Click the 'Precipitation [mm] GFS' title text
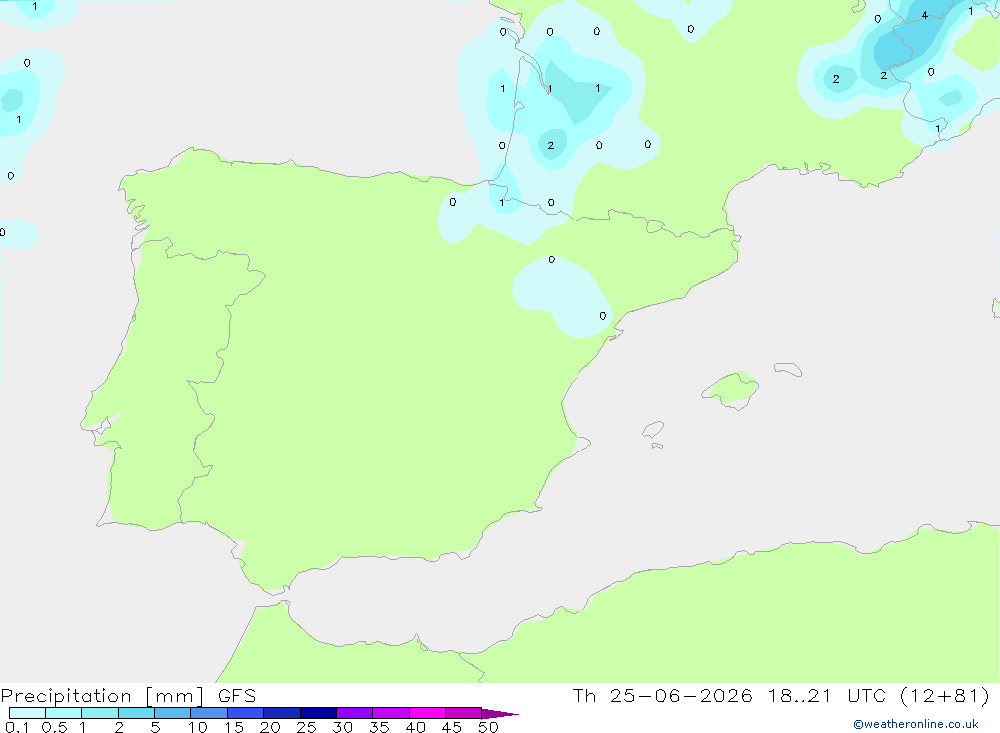1000x733 pixels. [x=128, y=696]
